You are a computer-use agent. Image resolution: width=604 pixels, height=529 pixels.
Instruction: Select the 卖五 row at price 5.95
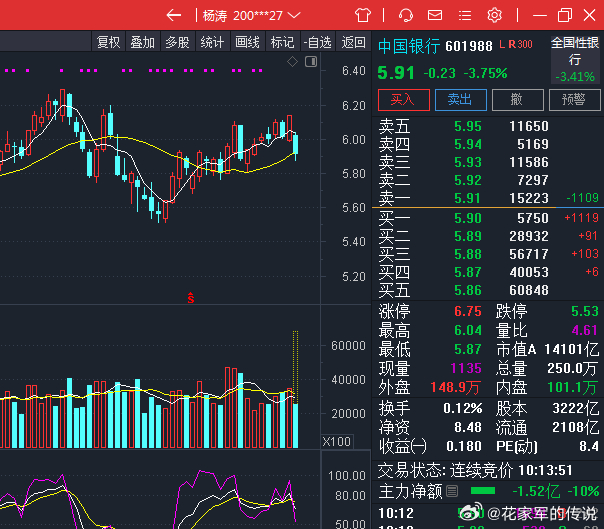click(488, 126)
